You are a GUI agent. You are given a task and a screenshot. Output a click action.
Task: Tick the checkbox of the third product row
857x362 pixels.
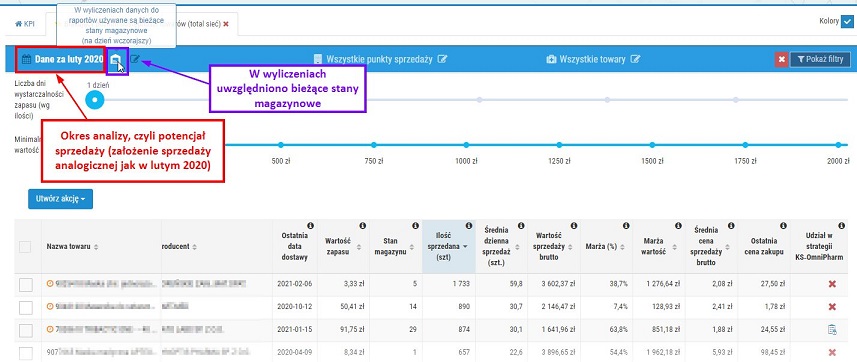pyautogui.click(x=26, y=330)
